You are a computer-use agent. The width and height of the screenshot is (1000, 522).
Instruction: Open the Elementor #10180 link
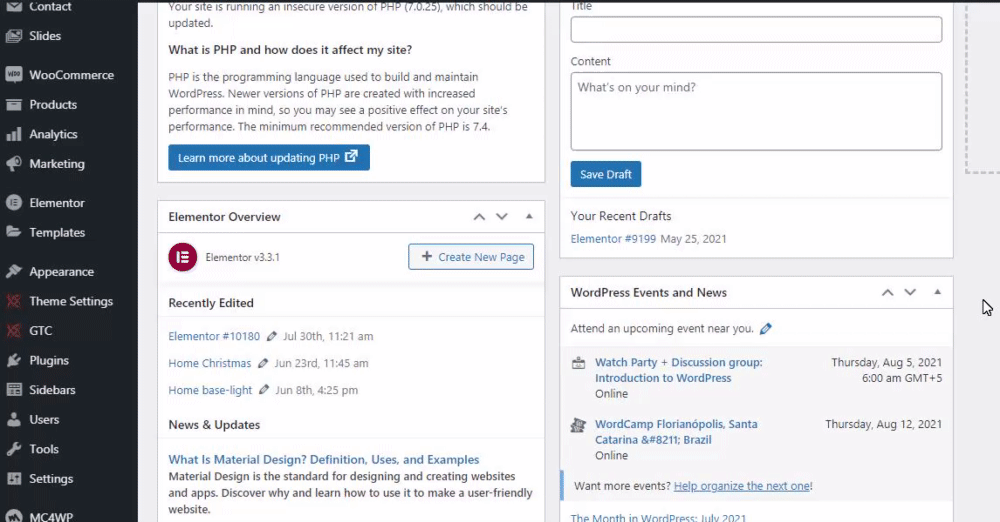(x=214, y=336)
